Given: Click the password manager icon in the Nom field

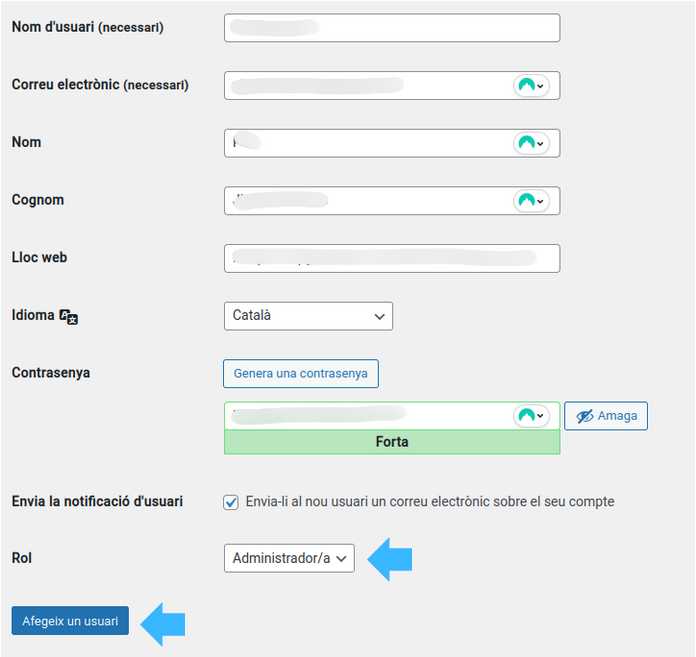Looking at the screenshot, I should 530,143.
